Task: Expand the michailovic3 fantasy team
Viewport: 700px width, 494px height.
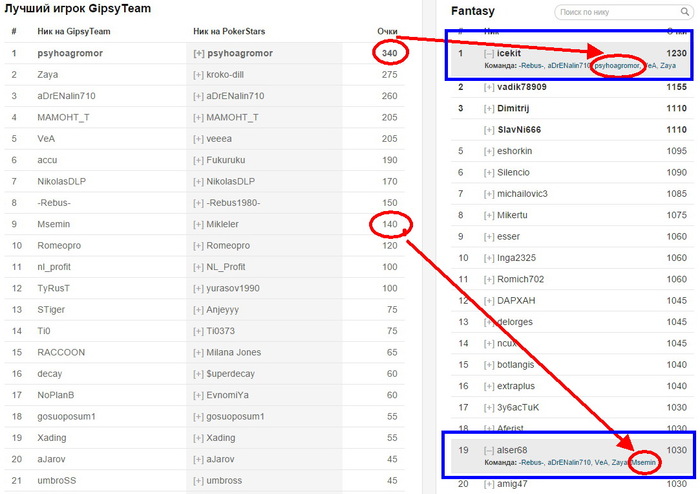Action: (x=489, y=194)
